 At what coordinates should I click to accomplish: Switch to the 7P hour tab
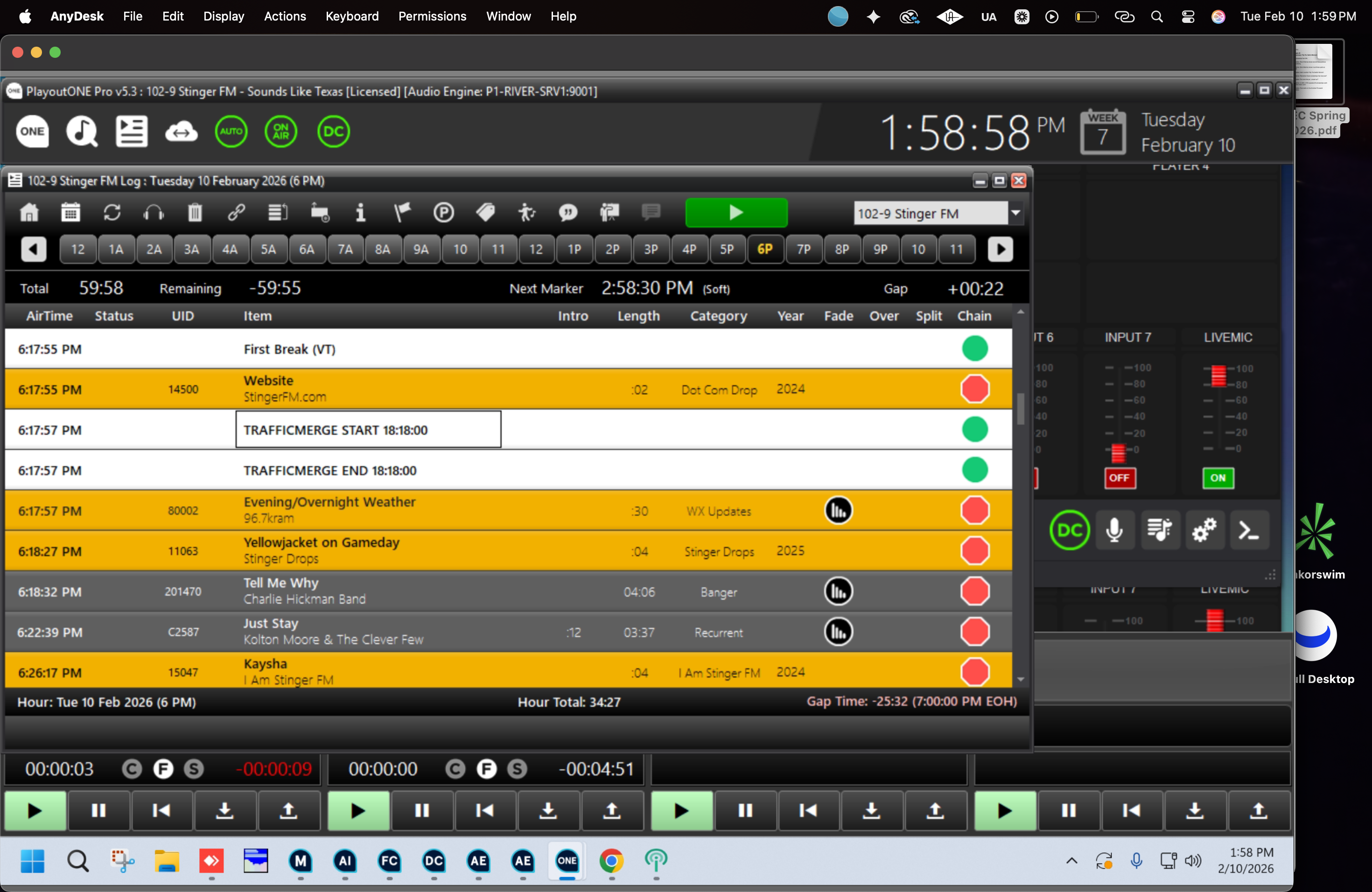(x=804, y=250)
